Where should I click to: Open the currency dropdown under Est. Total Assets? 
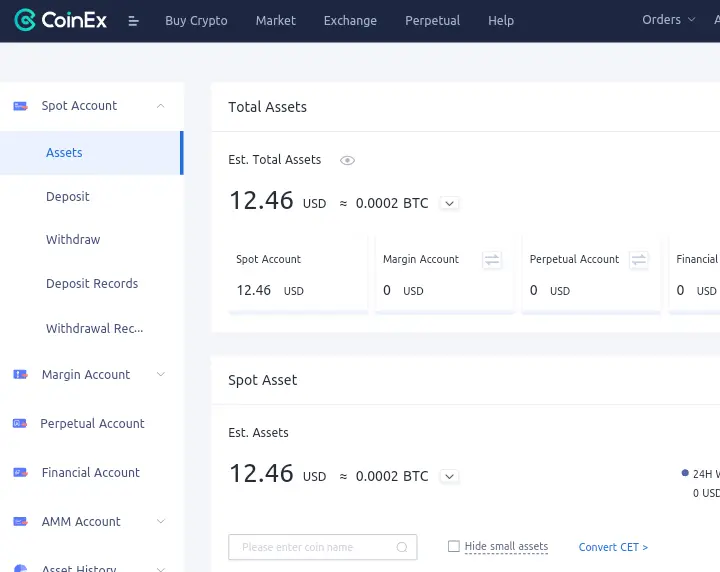pyautogui.click(x=450, y=203)
